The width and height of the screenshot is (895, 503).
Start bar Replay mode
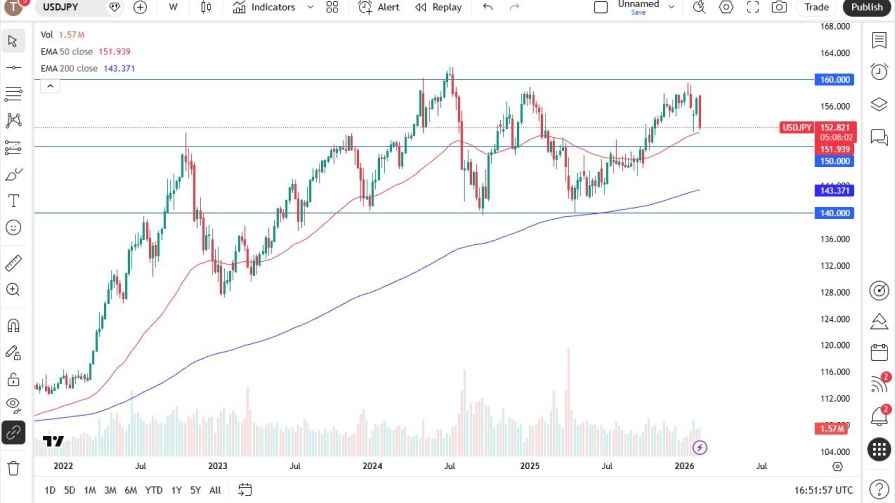click(x=437, y=7)
